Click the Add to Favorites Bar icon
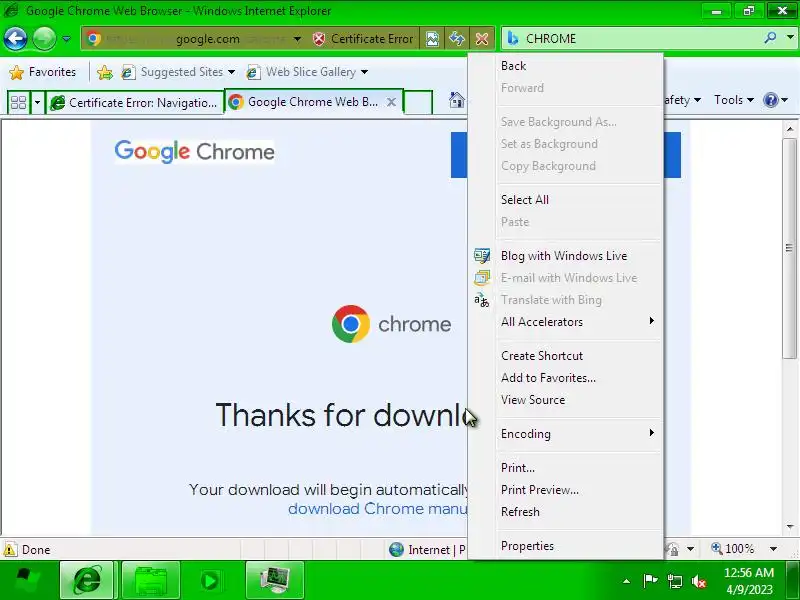800x600 pixels. [105, 72]
